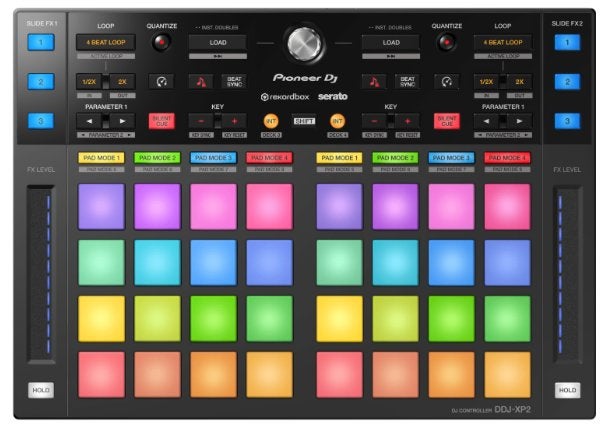
Task: Hit the left deck's cyan performance pad
Action: 157,263
